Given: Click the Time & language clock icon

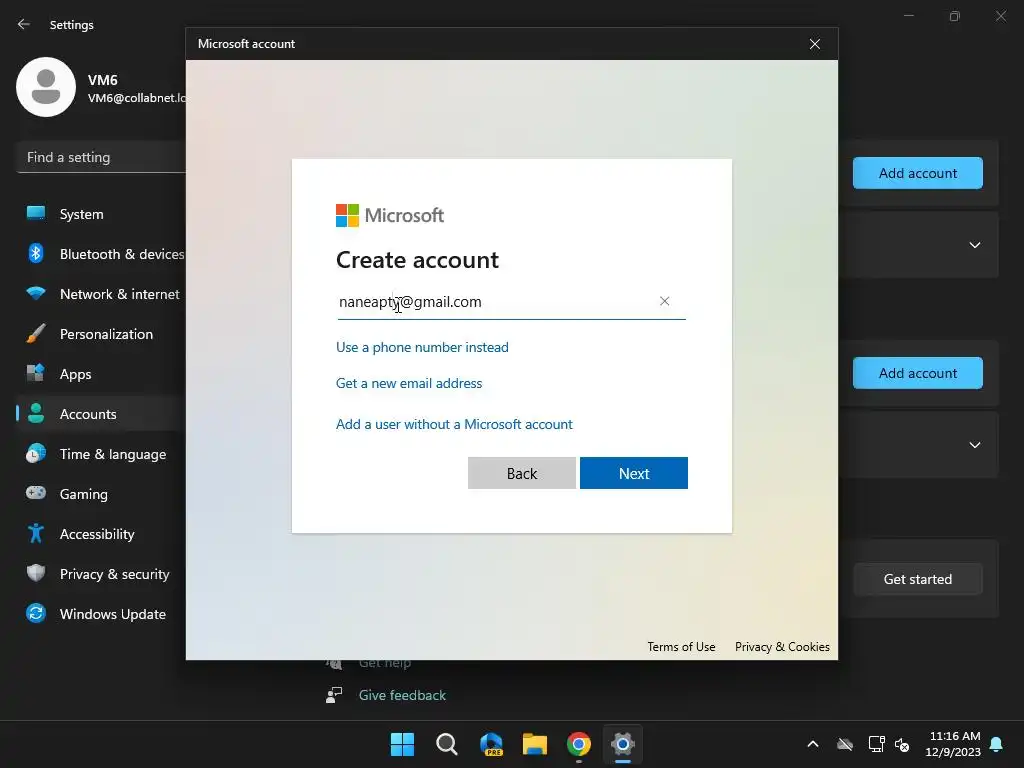Looking at the screenshot, I should click(x=36, y=453).
